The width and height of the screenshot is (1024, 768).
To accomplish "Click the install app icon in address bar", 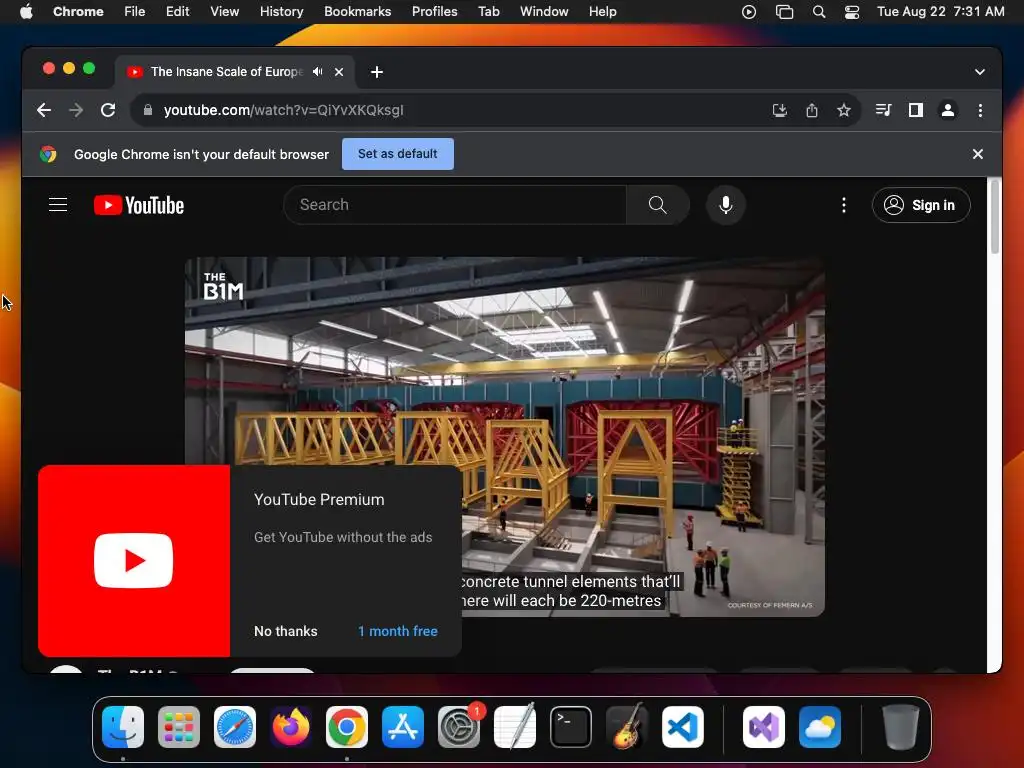I will pos(779,110).
